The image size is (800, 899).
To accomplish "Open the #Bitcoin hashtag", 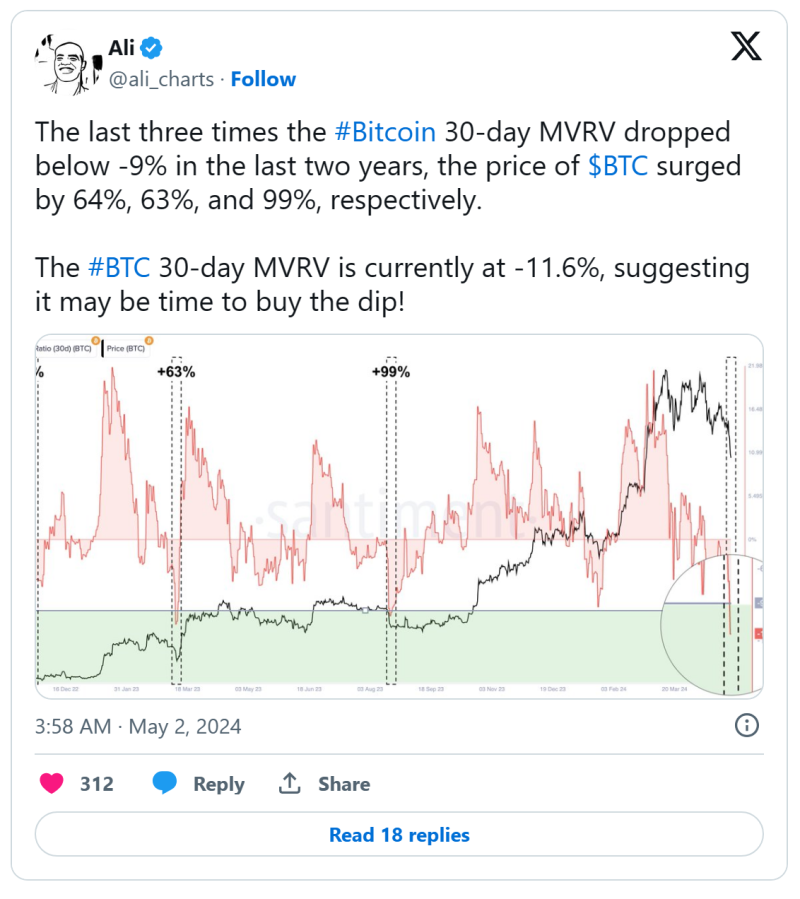I will tap(385, 132).
